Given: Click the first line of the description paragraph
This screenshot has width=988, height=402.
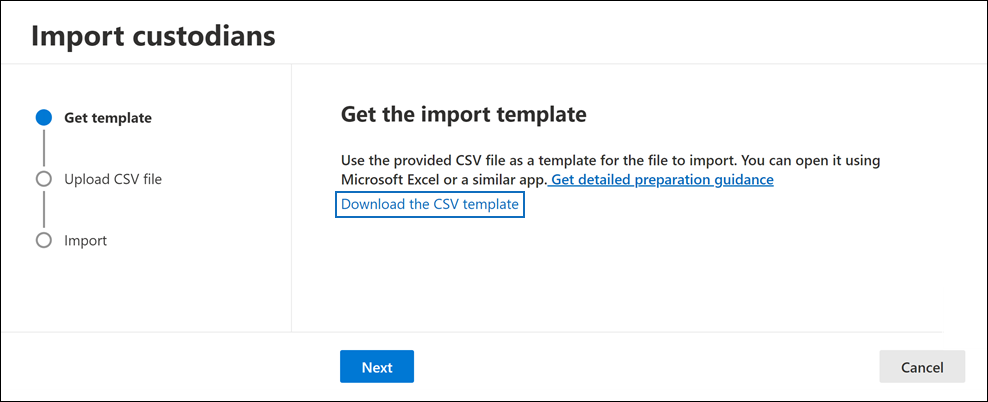Looking at the screenshot, I should [x=610, y=160].
